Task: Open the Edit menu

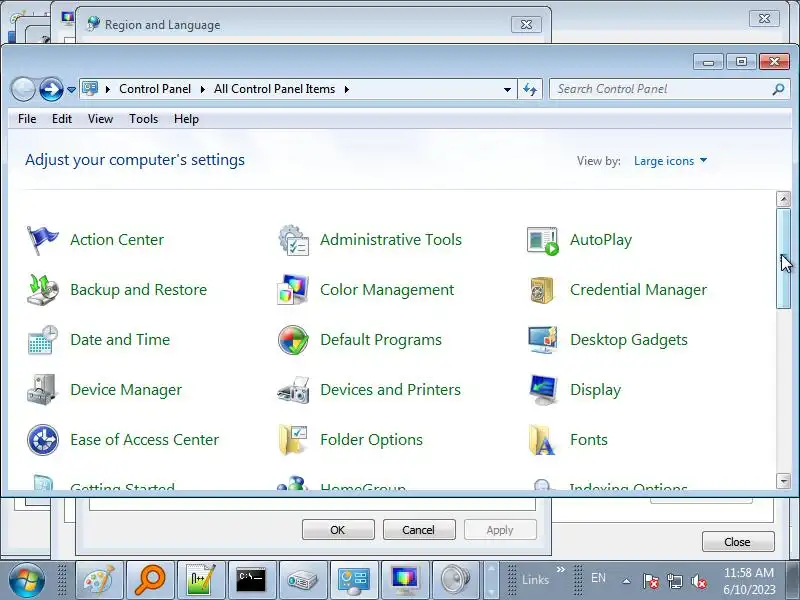Action: tap(62, 119)
